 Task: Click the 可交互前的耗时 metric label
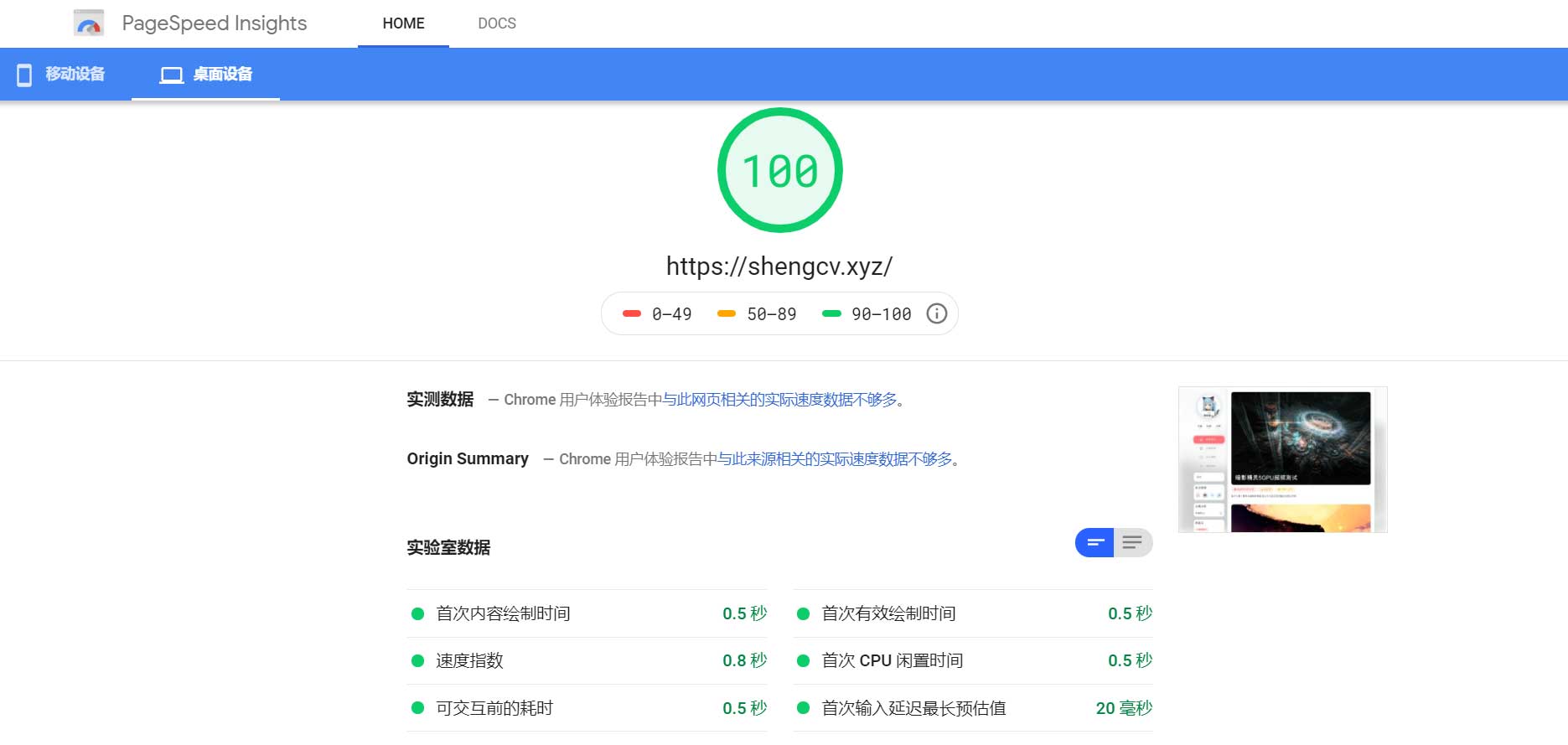point(494,708)
